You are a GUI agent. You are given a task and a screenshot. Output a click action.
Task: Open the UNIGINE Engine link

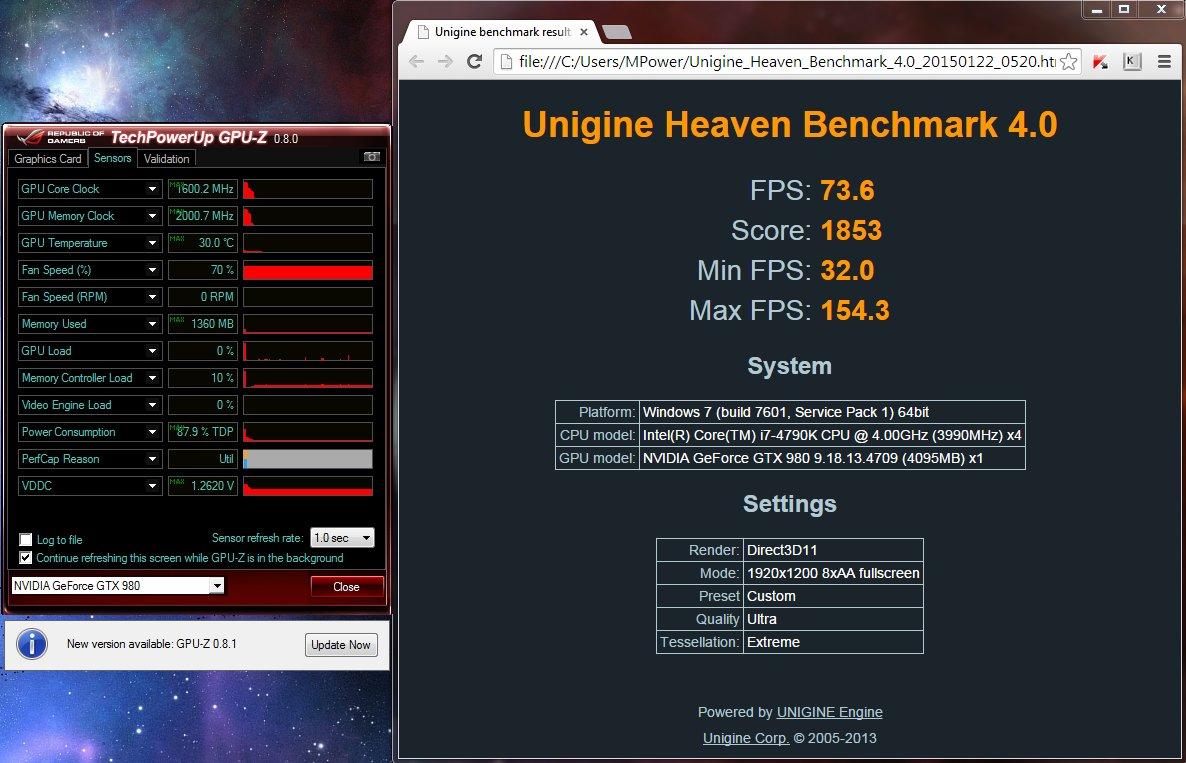pyautogui.click(x=829, y=712)
